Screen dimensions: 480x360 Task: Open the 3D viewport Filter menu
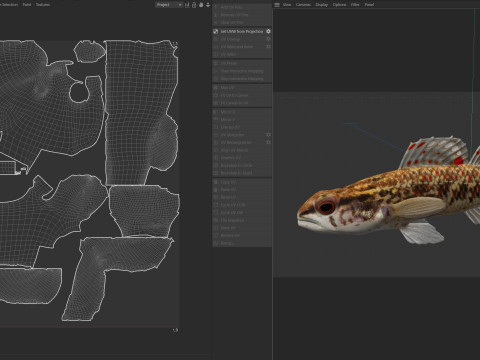coord(355,5)
